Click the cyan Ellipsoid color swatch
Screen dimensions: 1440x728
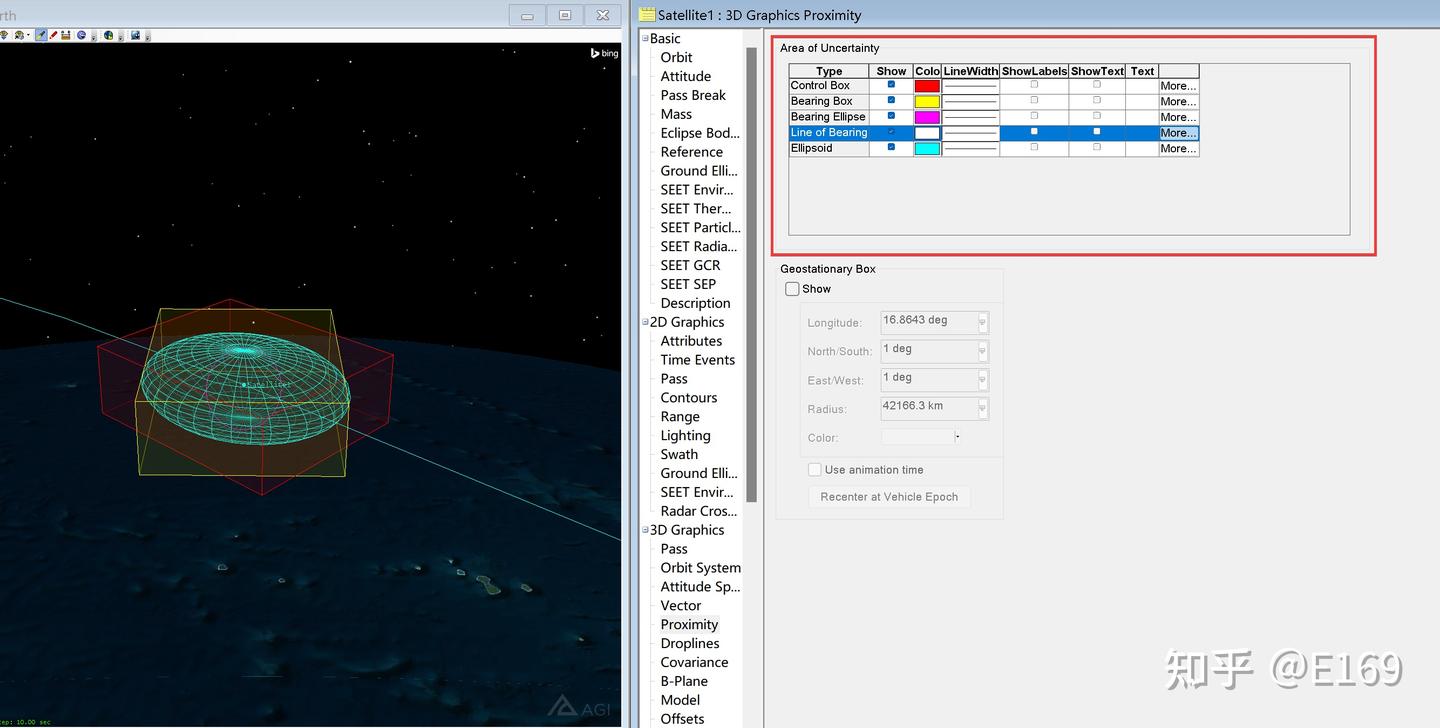[x=927, y=148]
